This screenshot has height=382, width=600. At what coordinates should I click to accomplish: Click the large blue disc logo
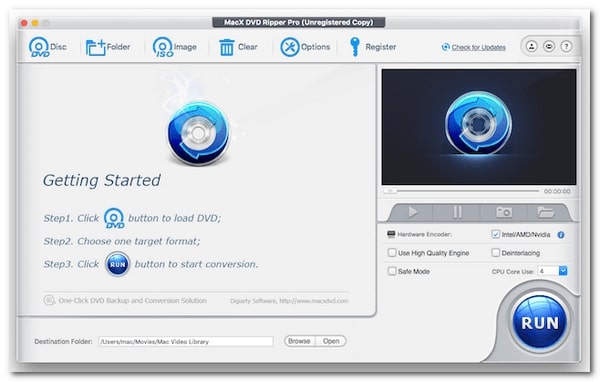pyautogui.click(x=198, y=133)
